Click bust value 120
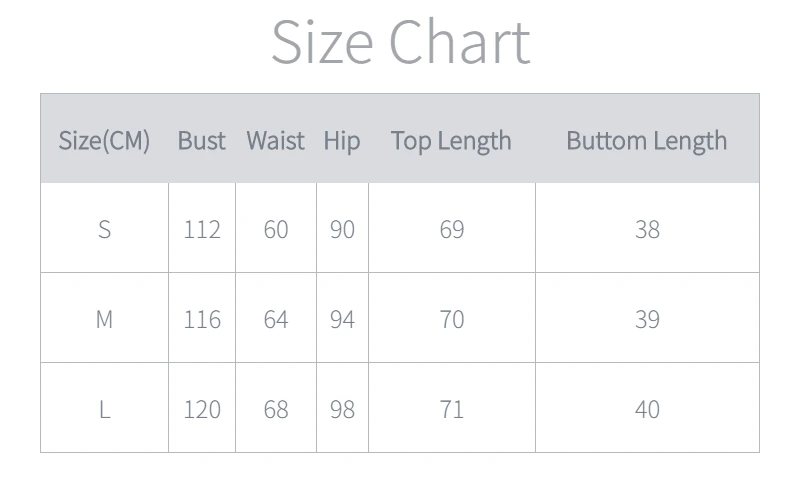This screenshot has height=500, width=800. coord(201,409)
